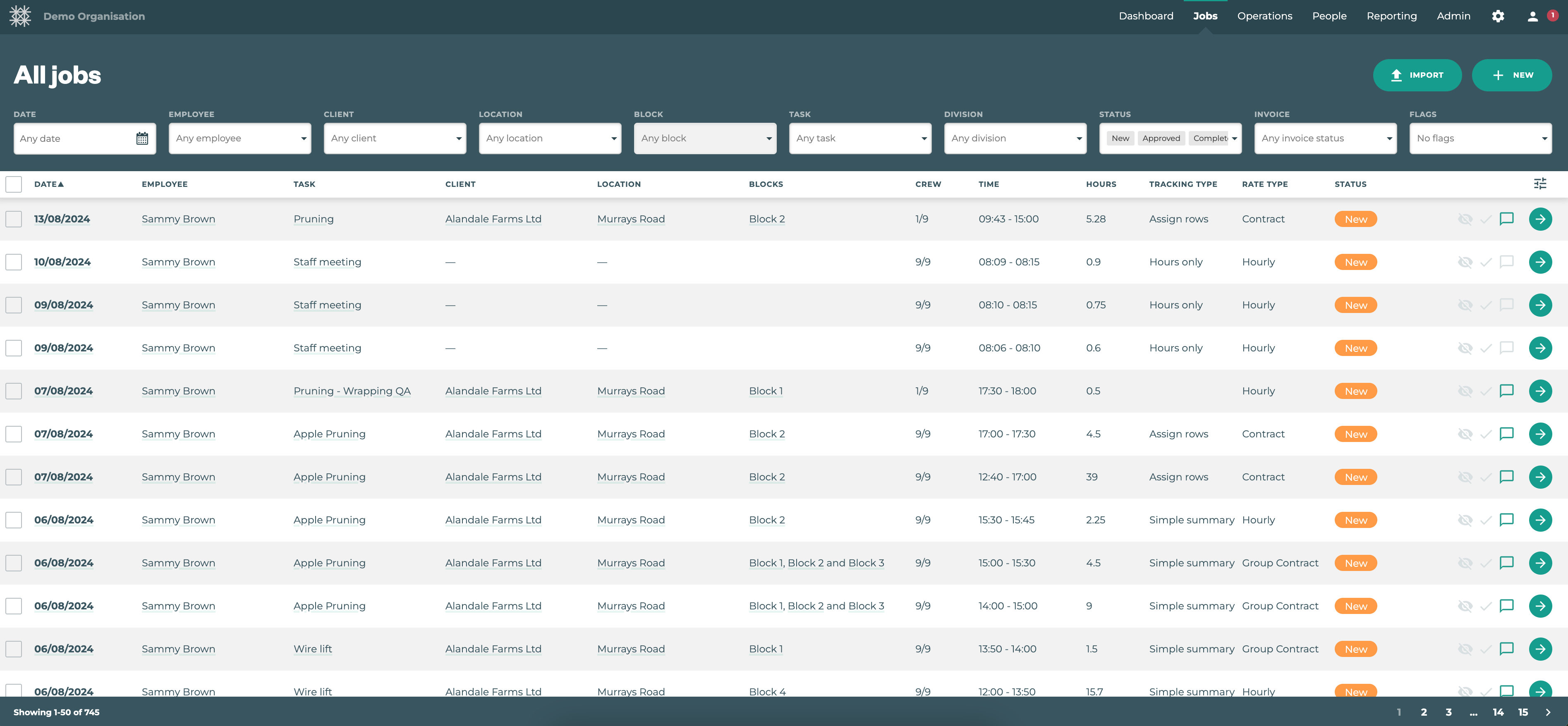Open Sammy Brown's employee link
The height and width of the screenshot is (726, 1568).
178,219
